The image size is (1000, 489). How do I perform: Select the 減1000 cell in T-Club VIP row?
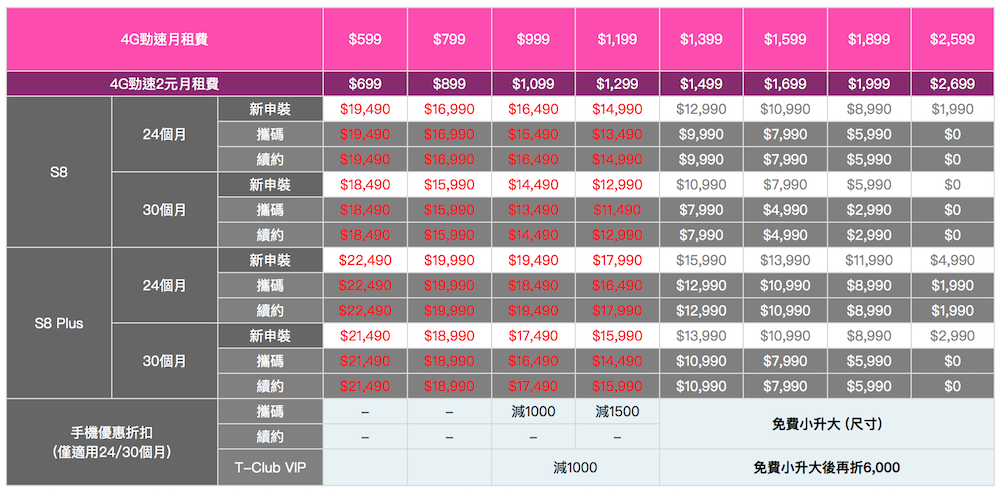(x=575, y=467)
